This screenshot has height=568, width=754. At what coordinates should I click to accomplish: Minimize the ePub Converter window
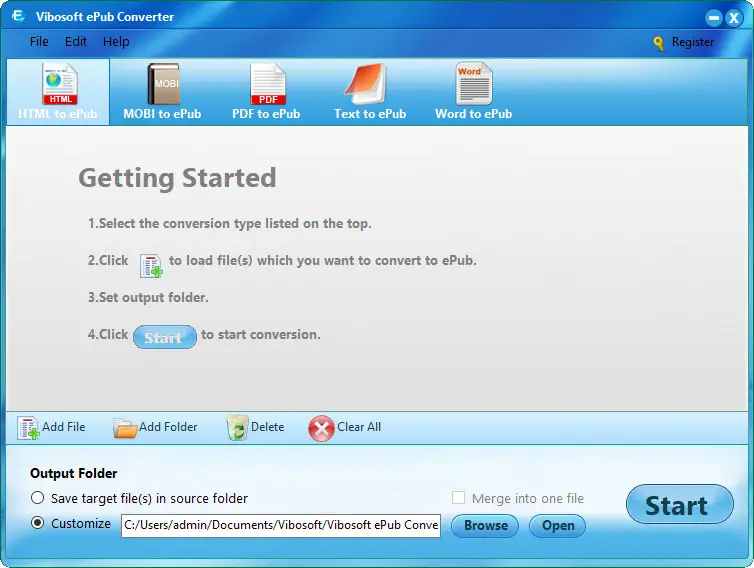tap(714, 18)
